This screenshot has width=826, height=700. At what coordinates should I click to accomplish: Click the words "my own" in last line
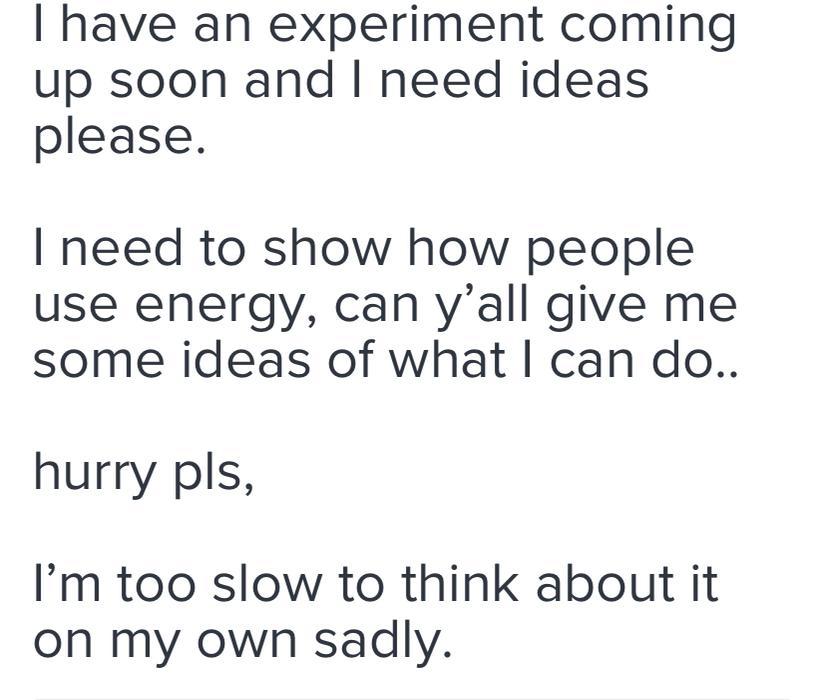coord(203,645)
